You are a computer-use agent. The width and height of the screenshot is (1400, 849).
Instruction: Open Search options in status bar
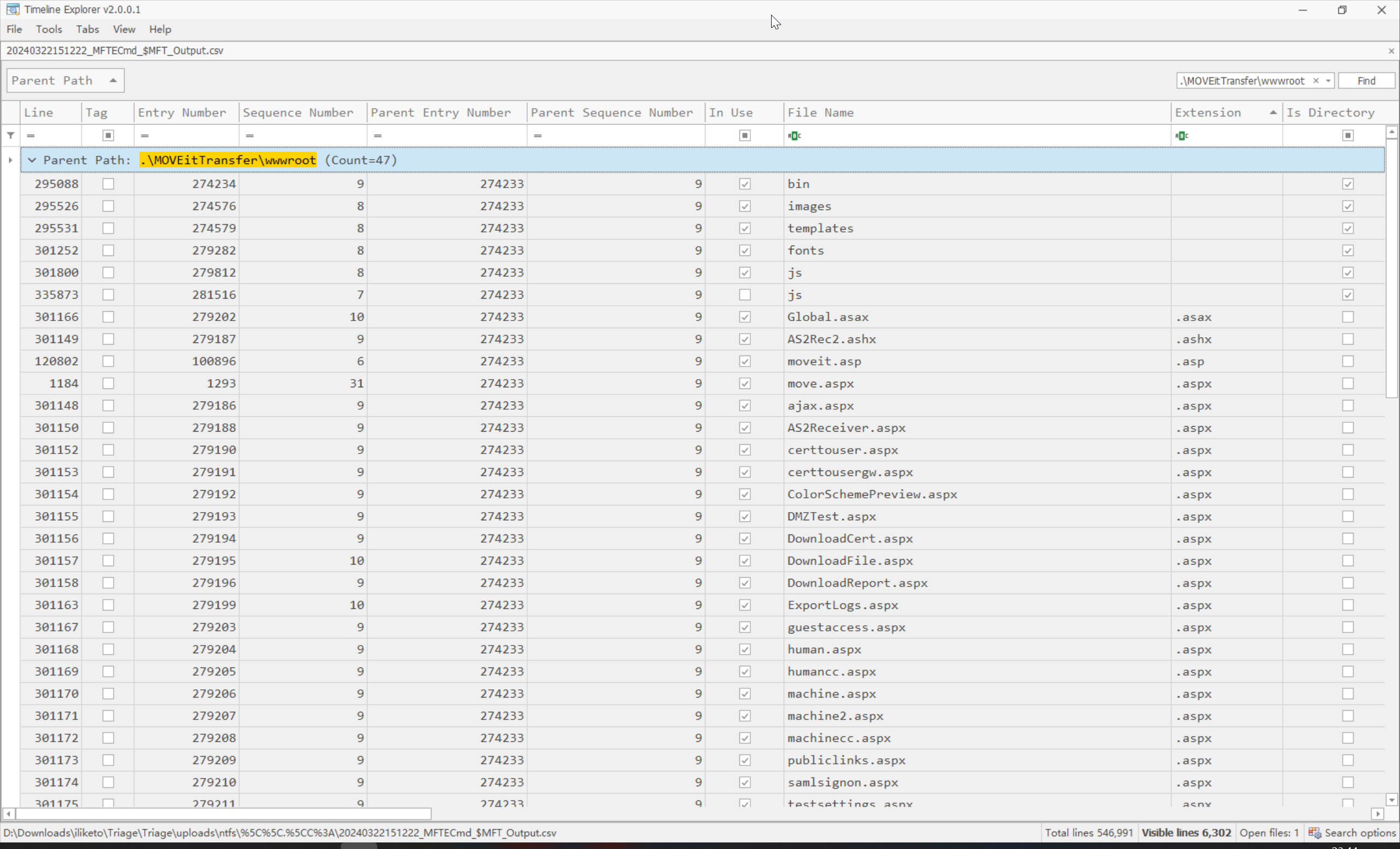pyautogui.click(x=1352, y=833)
